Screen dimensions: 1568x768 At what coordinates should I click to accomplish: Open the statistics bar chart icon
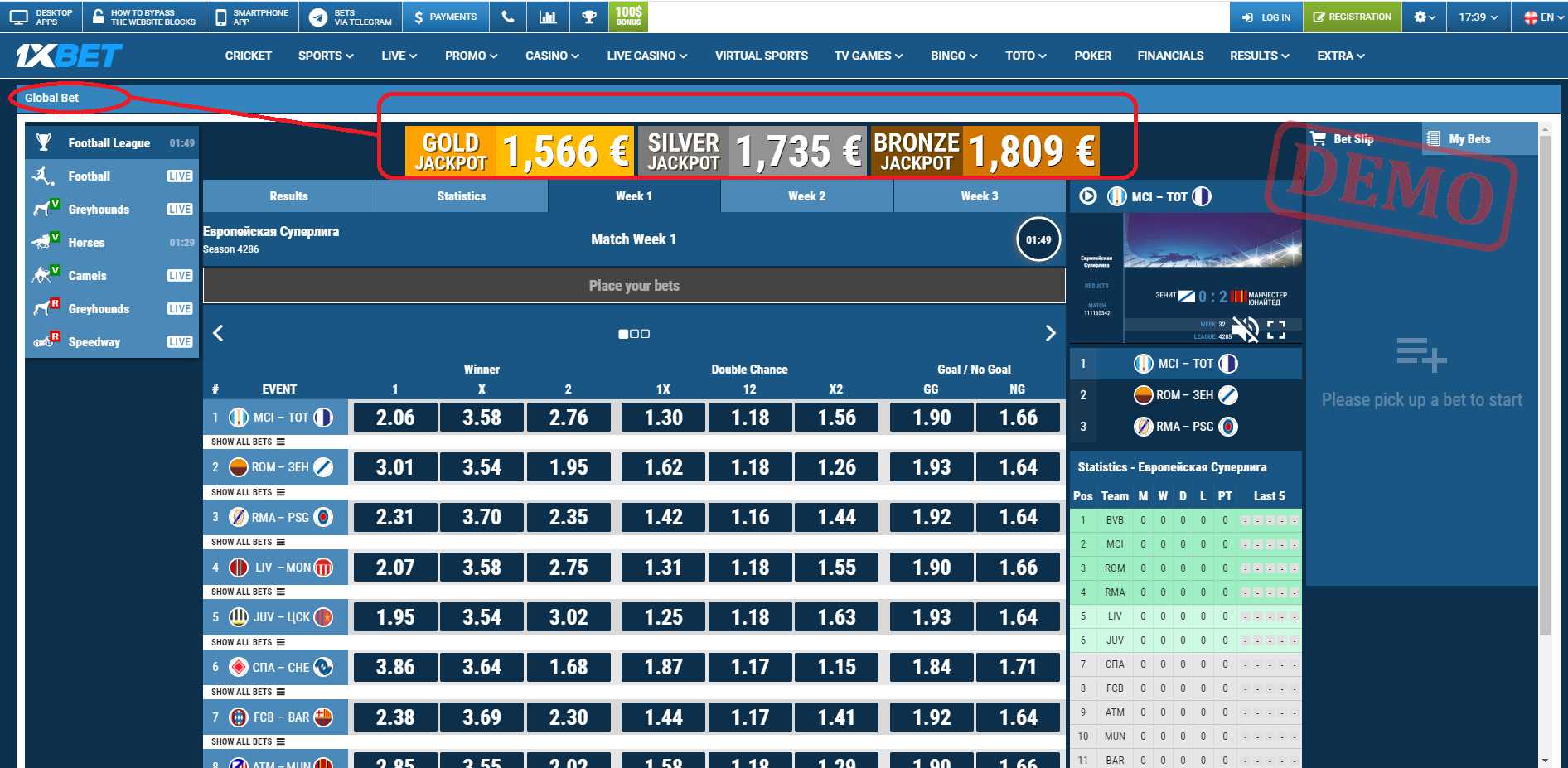[548, 17]
